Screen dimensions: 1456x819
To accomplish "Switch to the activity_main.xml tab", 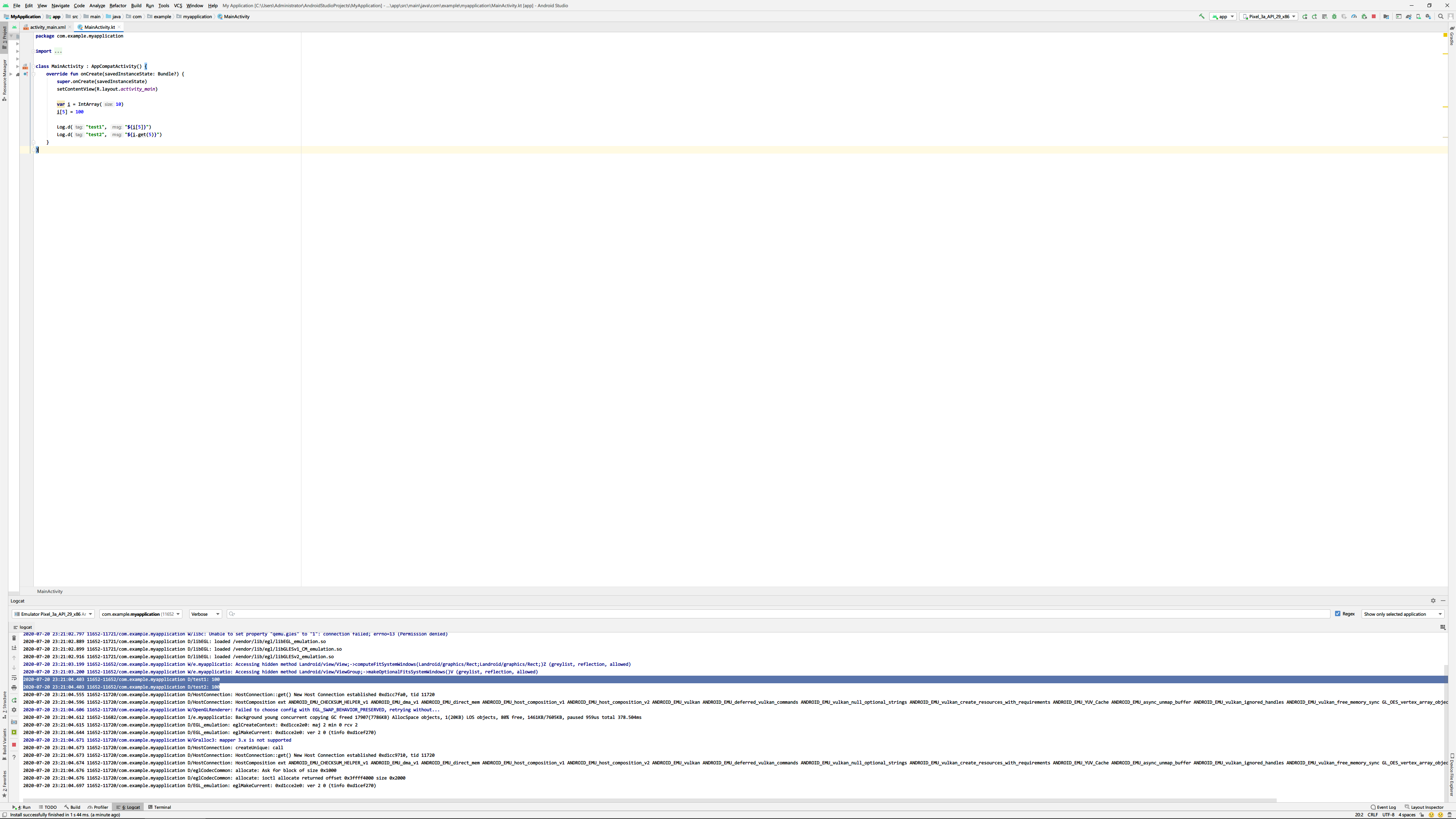I will point(47,27).
